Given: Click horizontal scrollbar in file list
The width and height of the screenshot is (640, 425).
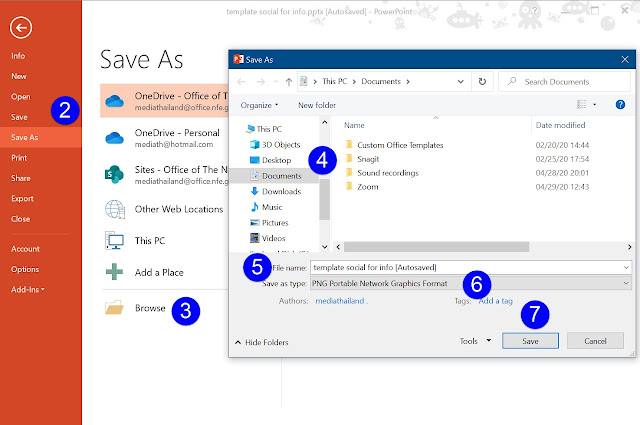Looking at the screenshot, I should coord(436,247).
